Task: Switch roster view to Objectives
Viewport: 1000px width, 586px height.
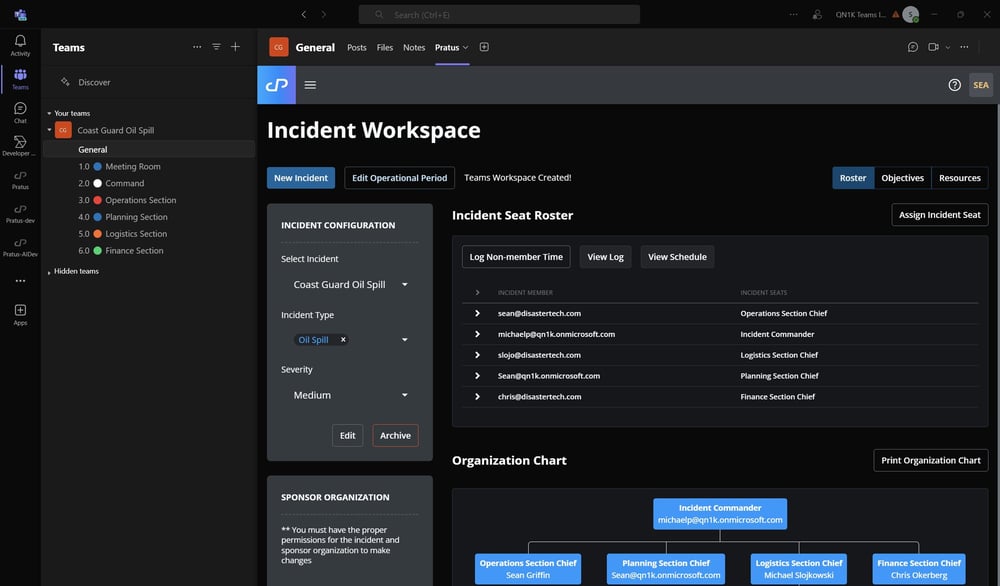Action: (x=902, y=178)
